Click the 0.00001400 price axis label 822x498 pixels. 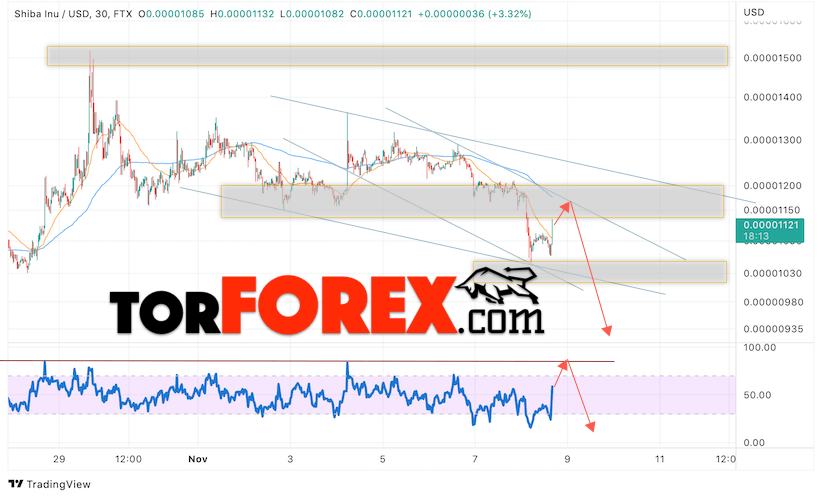(x=772, y=98)
